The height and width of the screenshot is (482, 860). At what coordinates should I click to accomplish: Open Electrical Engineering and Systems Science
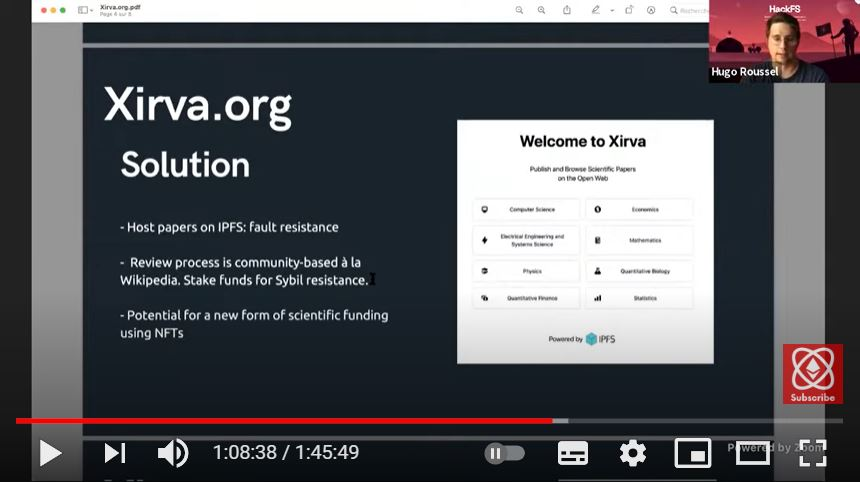(x=526, y=240)
